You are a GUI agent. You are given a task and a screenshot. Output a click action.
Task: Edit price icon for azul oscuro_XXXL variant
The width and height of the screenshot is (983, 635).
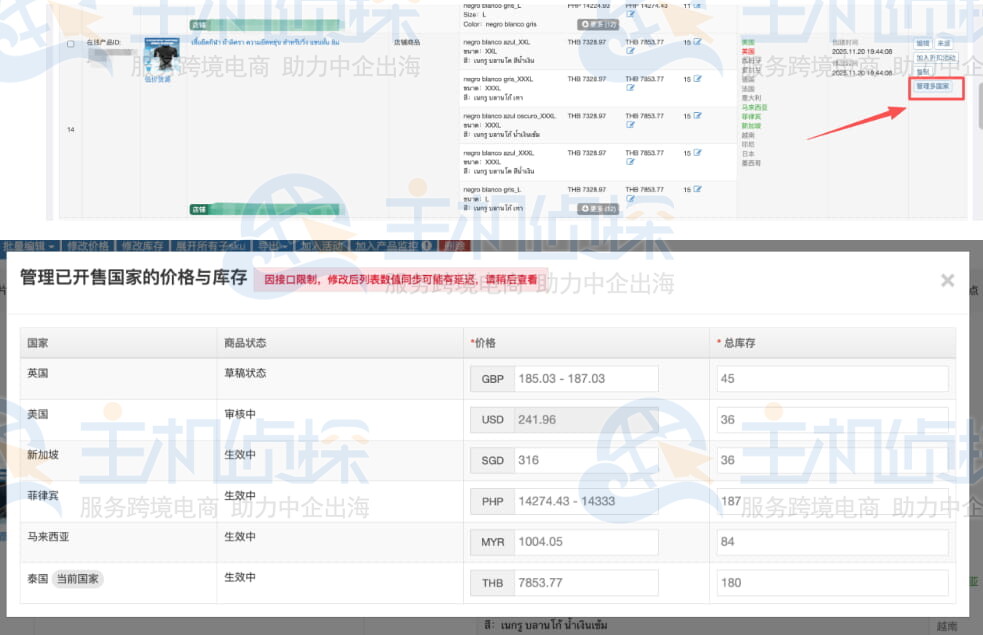click(630, 124)
